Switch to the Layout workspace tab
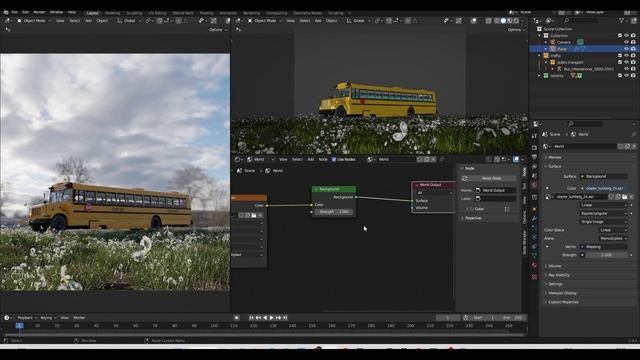This screenshot has width=640, height=360. tap(93, 13)
